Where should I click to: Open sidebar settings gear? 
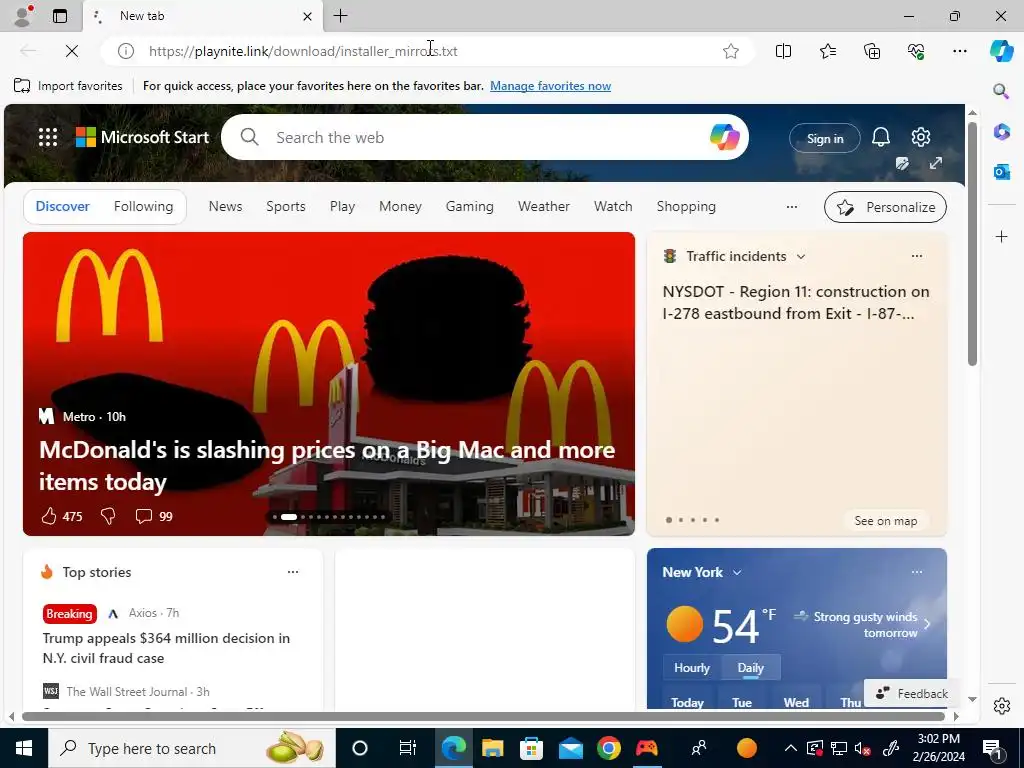click(x=1002, y=706)
